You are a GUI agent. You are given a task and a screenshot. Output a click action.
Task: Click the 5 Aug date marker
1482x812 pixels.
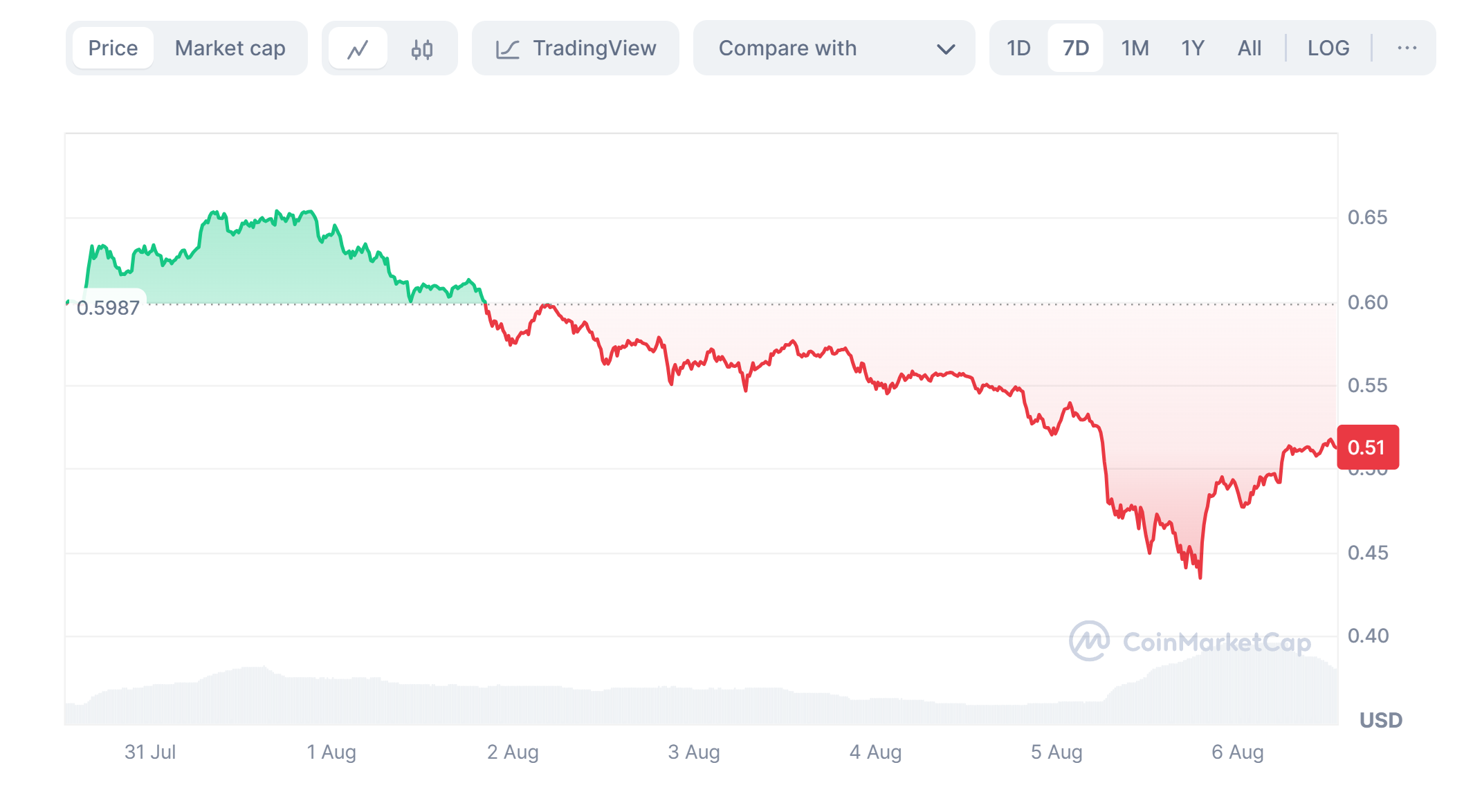tap(1056, 752)
